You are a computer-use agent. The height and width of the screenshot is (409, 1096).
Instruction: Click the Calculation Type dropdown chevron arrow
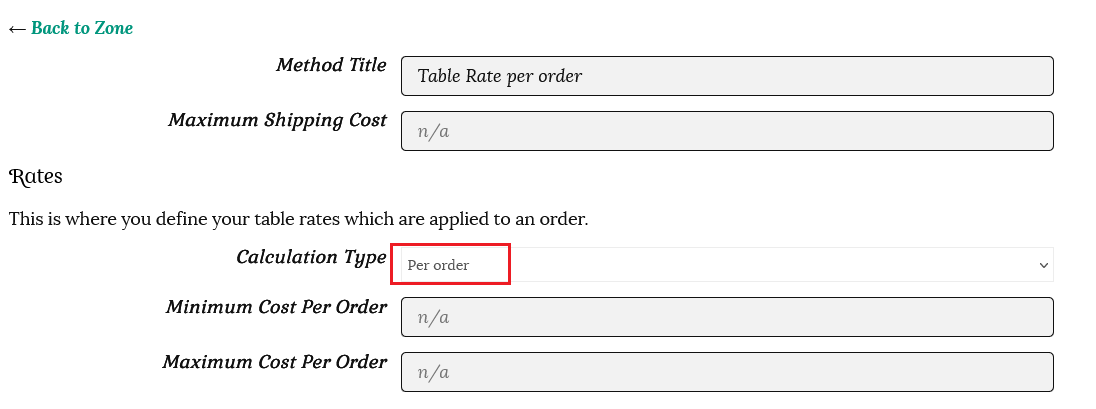pos(1044,265)
